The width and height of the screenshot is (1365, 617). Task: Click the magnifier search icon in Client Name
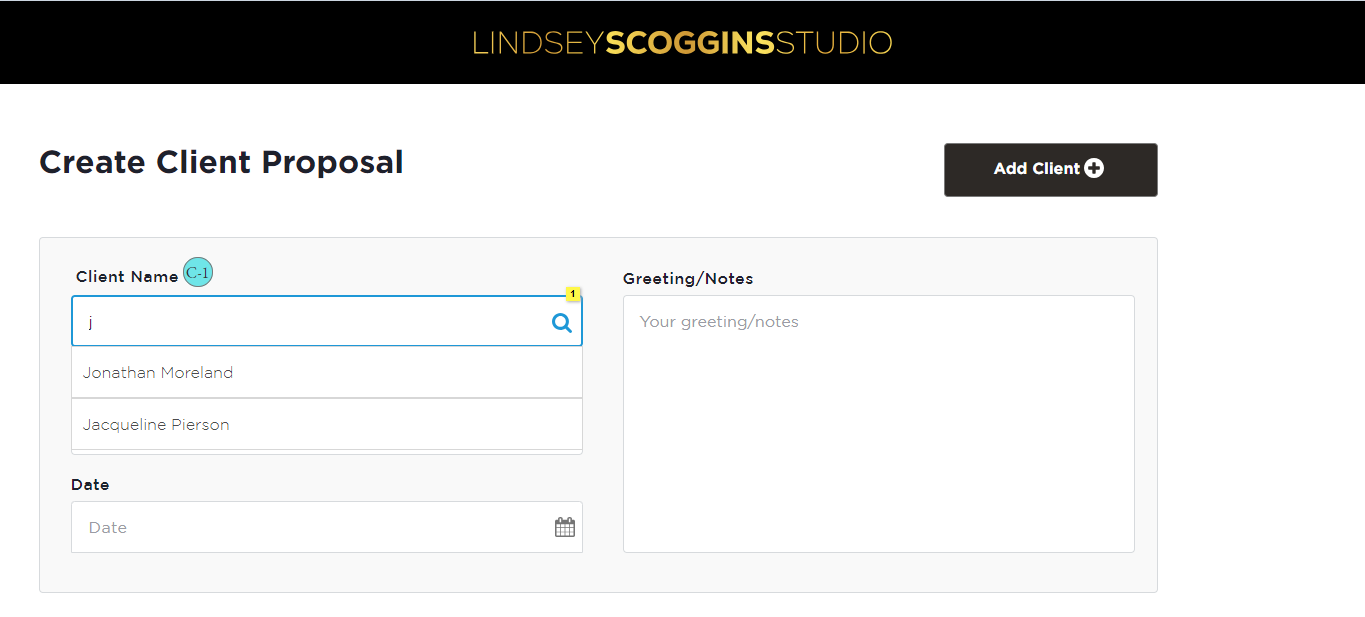coord(562,322)
